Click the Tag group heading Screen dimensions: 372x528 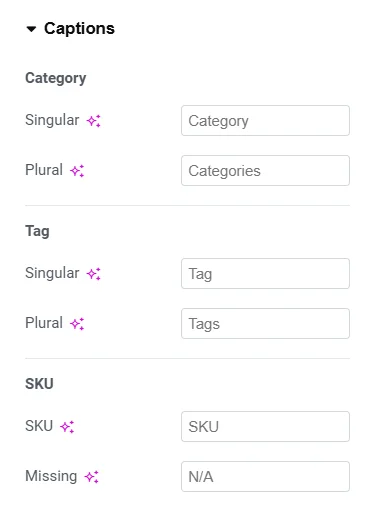pyautogui.click(x=37, y=231)
